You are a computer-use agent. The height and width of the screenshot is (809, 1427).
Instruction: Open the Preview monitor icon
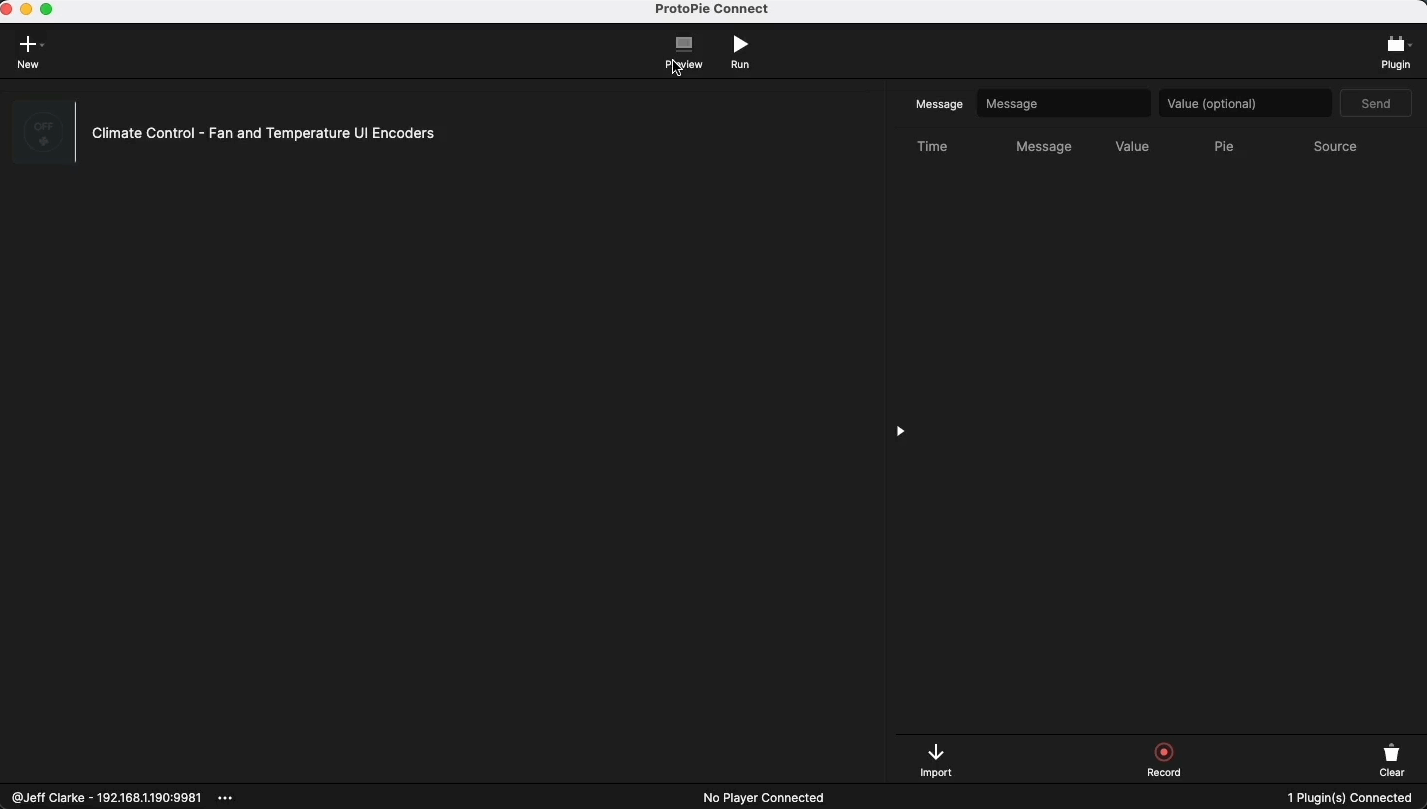(x=684, y=44)
